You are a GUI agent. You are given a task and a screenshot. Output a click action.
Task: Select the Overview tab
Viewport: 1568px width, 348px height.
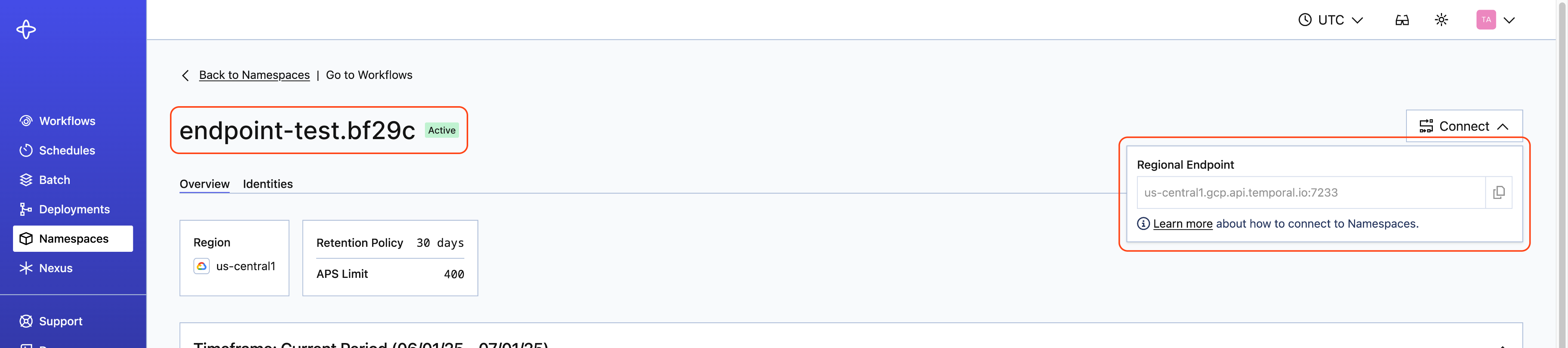point(204,184)
